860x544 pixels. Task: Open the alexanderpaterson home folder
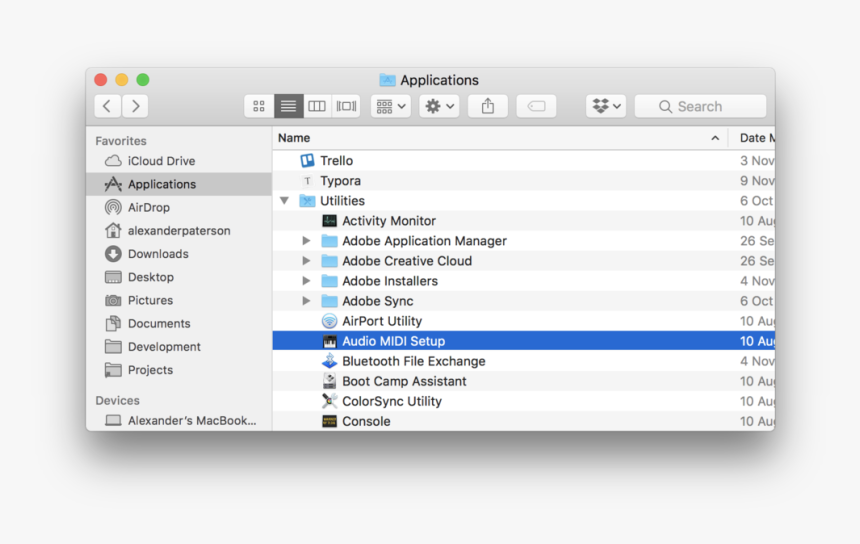[179, 230]
